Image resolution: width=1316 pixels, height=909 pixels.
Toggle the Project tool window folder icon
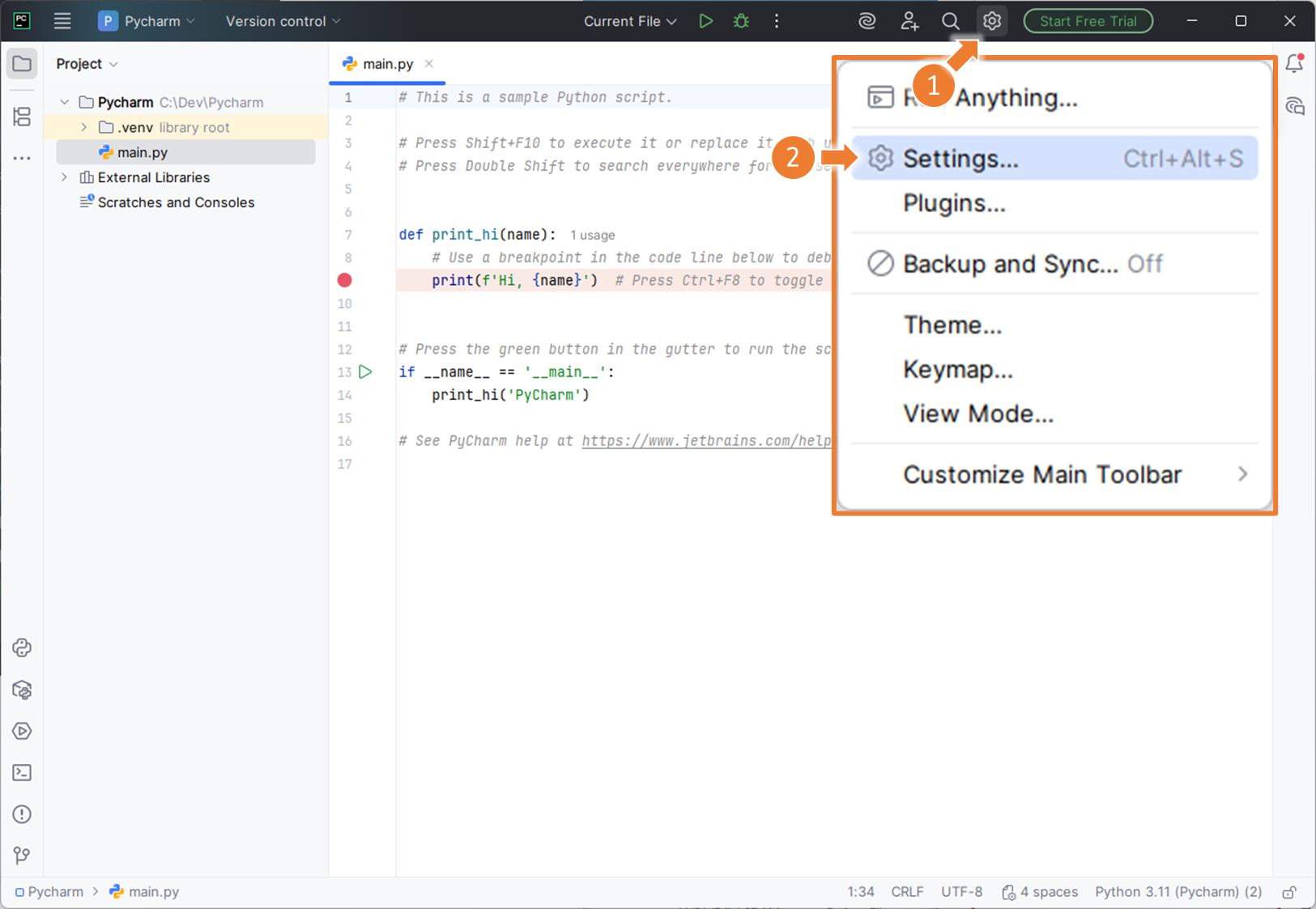click(x=22, y=64)
